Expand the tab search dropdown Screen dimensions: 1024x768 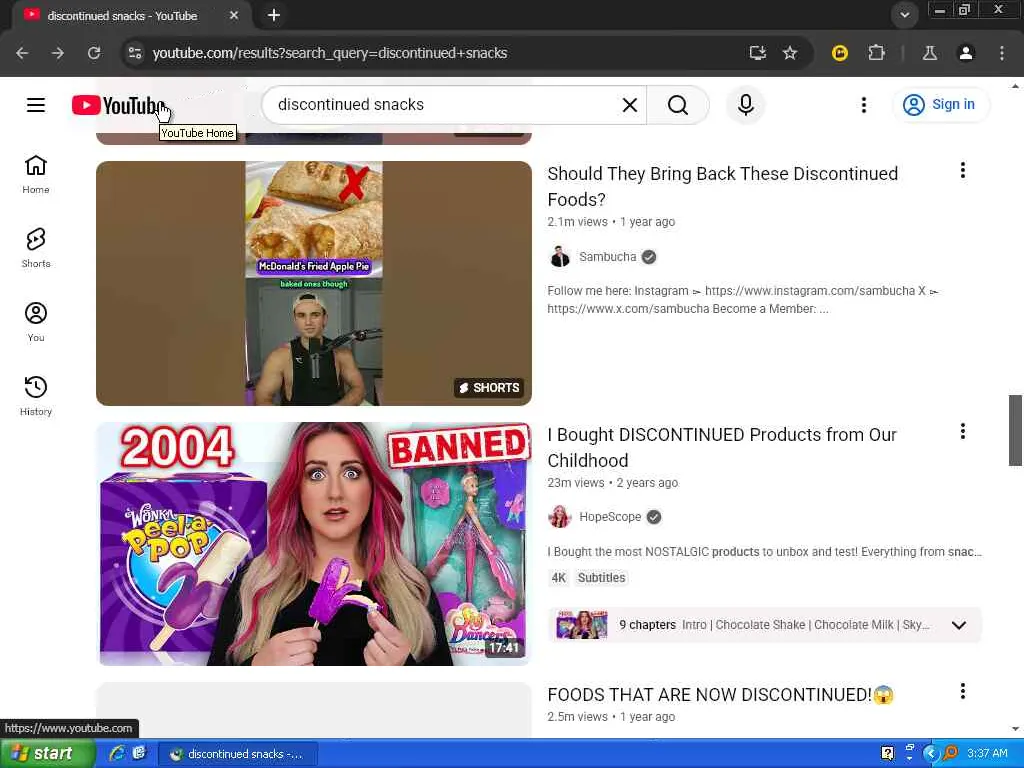pyautogui.click(x=904, y=15)
